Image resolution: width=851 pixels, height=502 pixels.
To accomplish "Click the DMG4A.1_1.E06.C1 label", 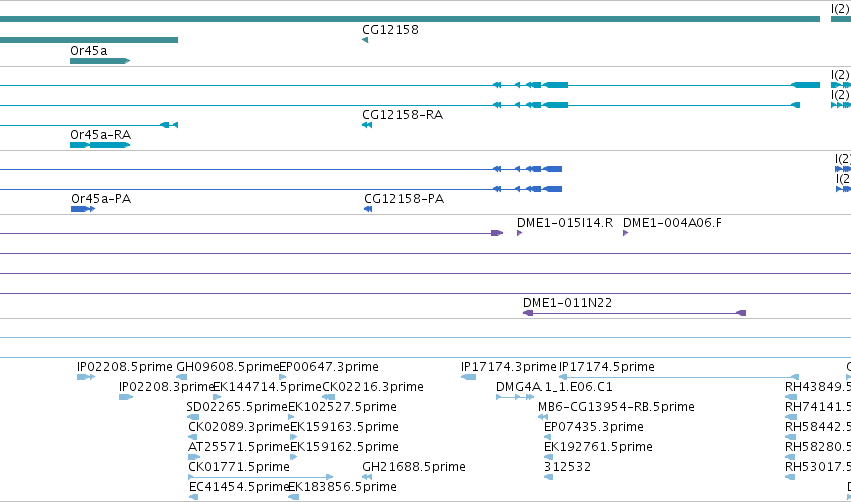I will (x=554, y=387).
